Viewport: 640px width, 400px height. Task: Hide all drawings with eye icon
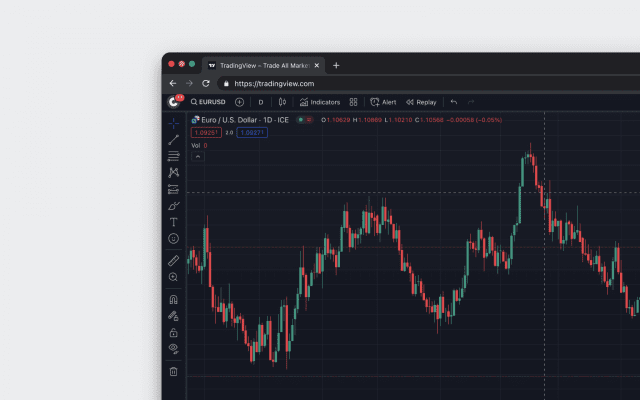pos(173,348)
